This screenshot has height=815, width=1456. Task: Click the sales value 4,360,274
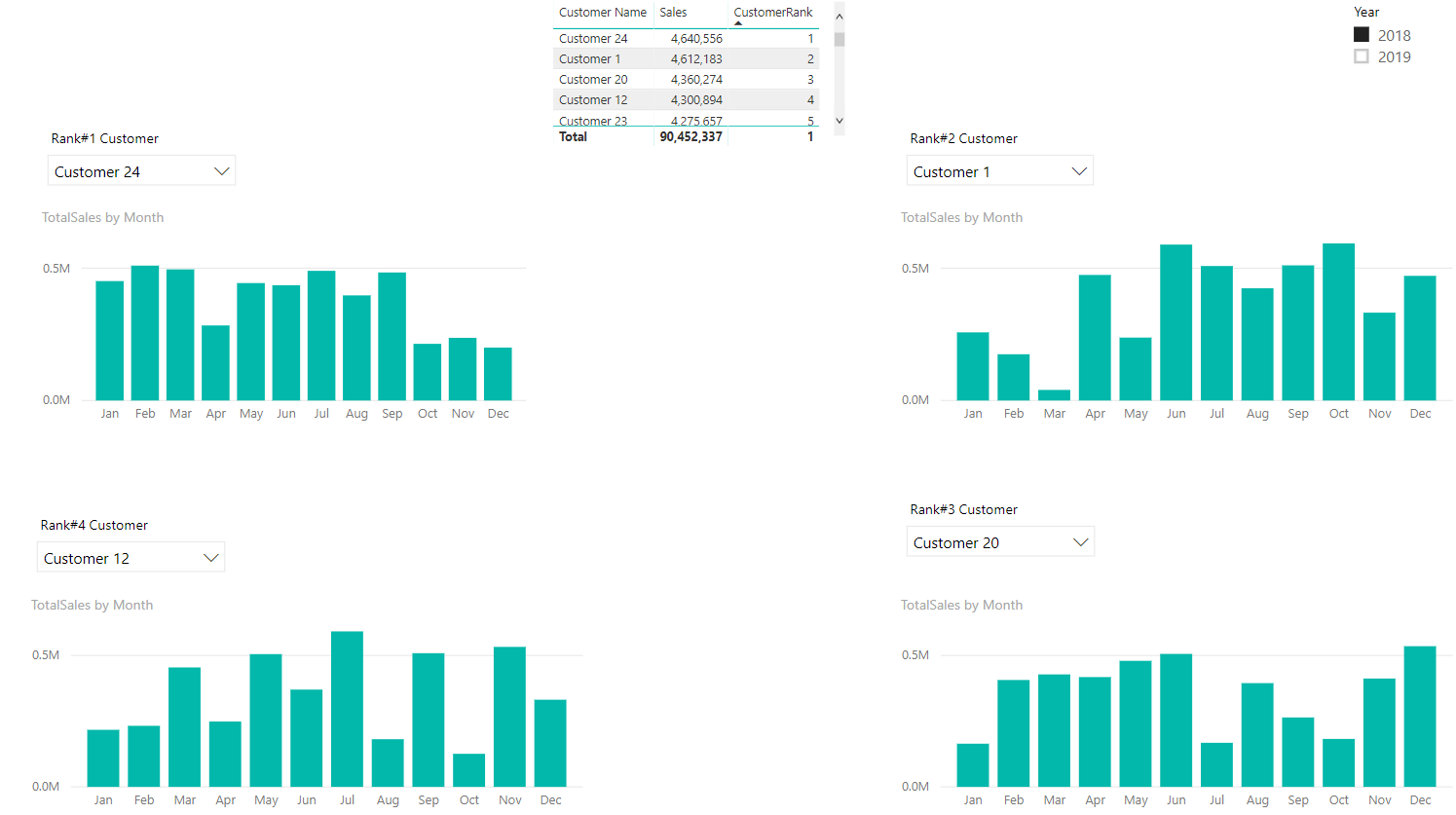696,80
